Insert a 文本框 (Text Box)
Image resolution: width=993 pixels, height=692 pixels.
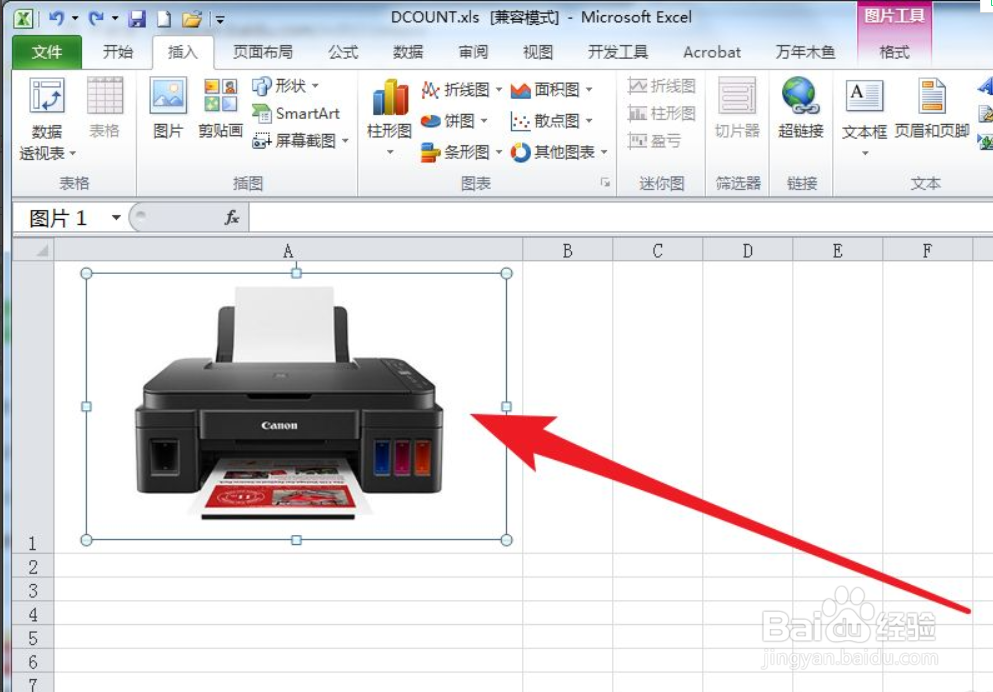coord(864,118)
